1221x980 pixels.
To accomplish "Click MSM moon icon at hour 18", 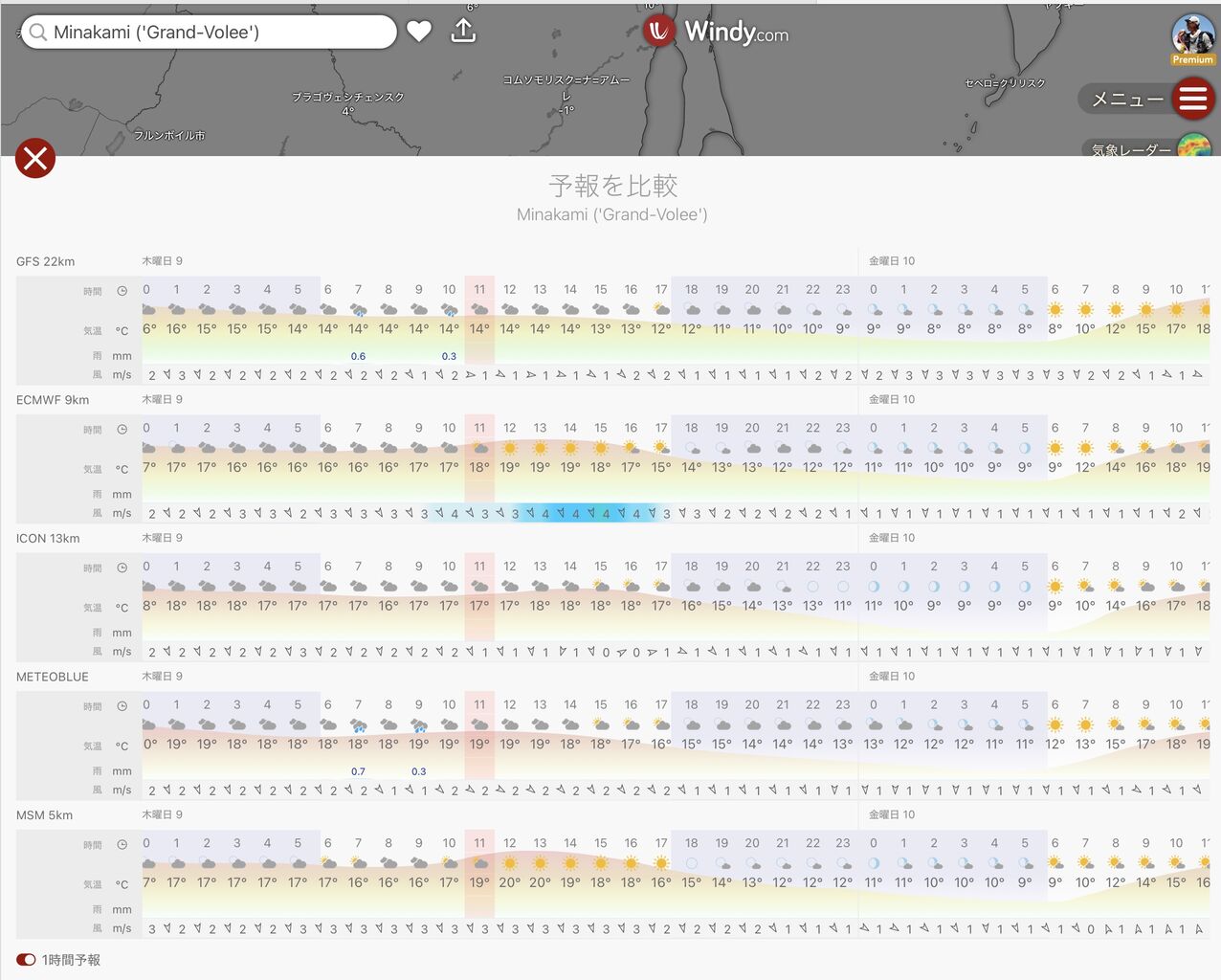I will tap(692, 863).
